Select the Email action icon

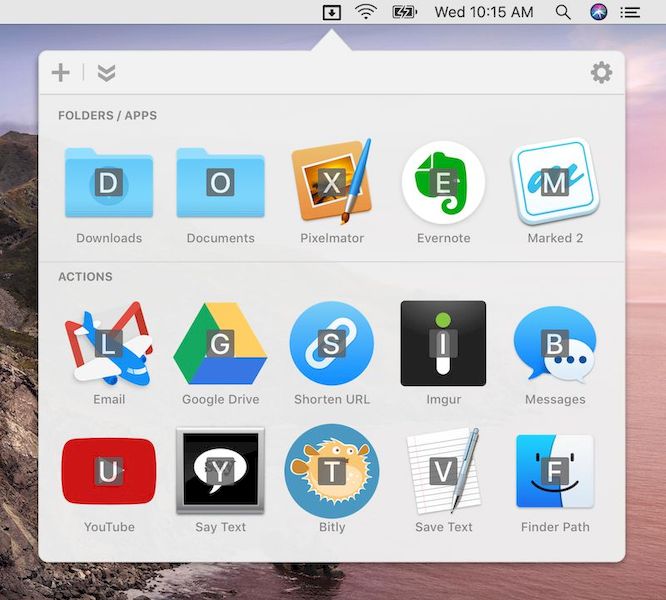109,344
